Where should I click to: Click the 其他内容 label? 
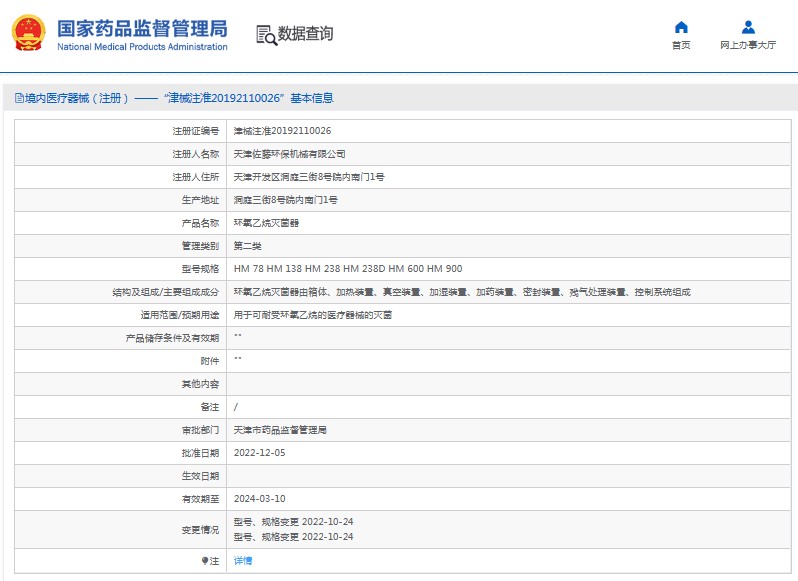(x=201, y=384)
